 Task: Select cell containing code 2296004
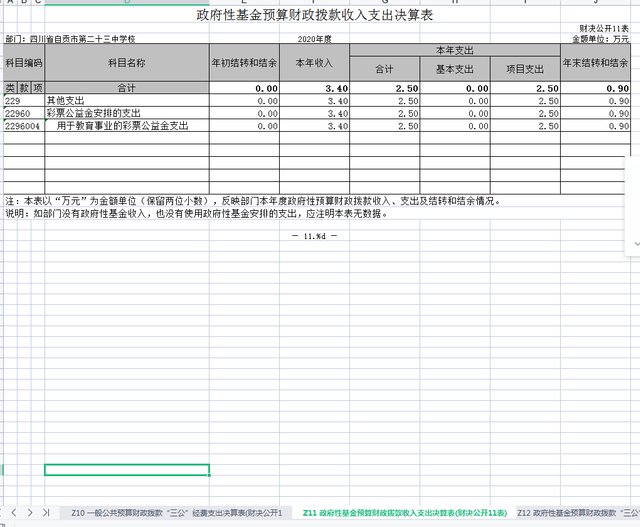pos(23,126)
